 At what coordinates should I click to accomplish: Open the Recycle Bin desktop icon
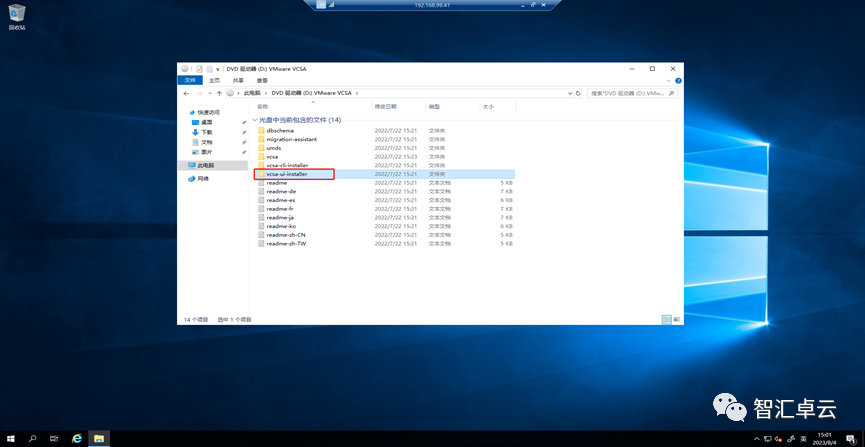(17, 17)
